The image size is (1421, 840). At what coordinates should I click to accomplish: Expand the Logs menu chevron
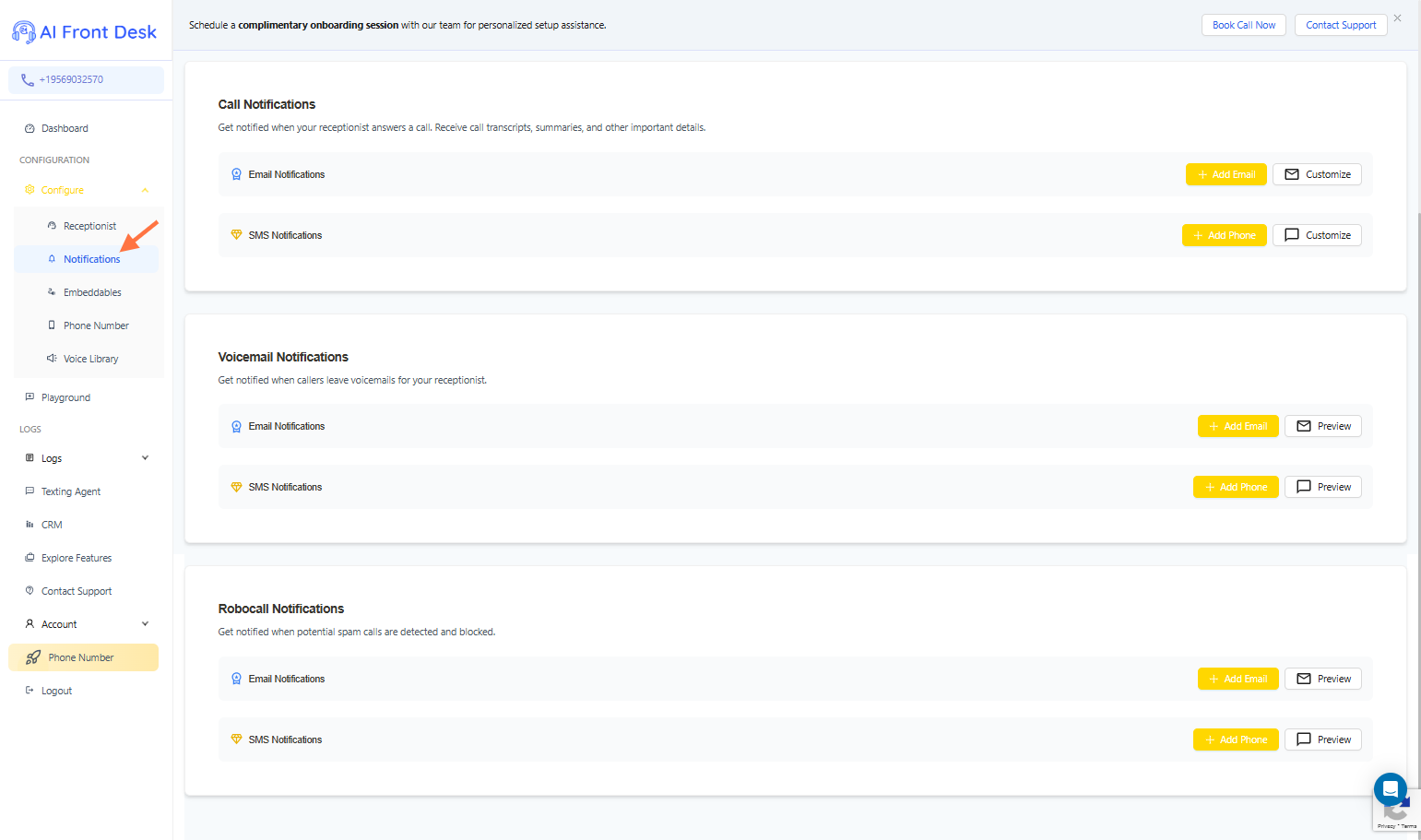pos(145,458)
